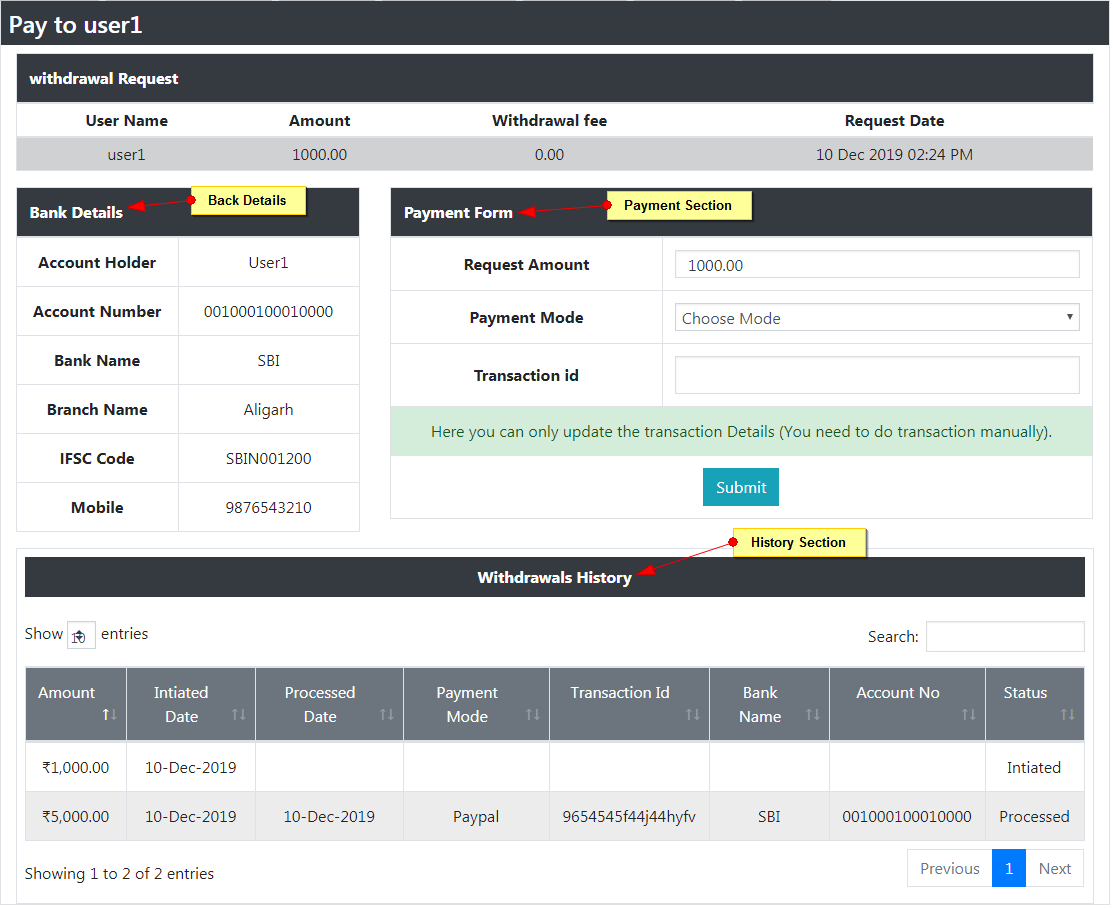Click inside the Search field
Viewport: 1113px width, 908px height.
1004,636
